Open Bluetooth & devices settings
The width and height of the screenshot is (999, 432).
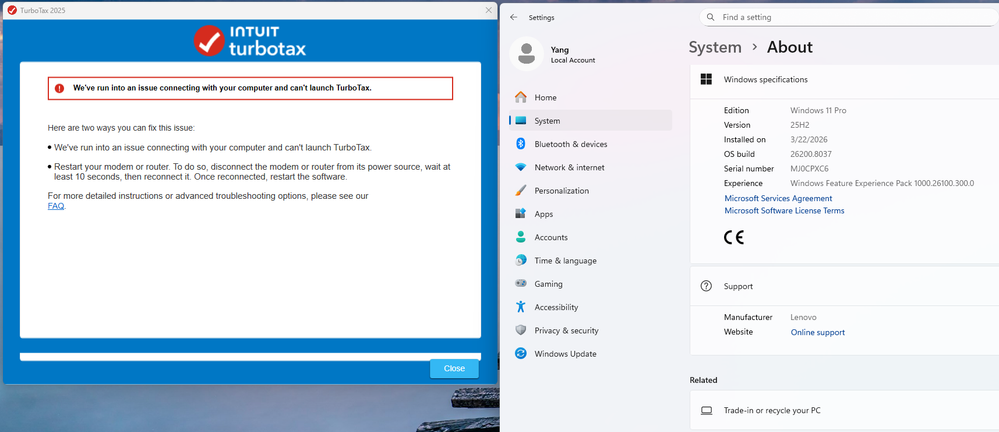pyautogui.click(x=590, y=144)
